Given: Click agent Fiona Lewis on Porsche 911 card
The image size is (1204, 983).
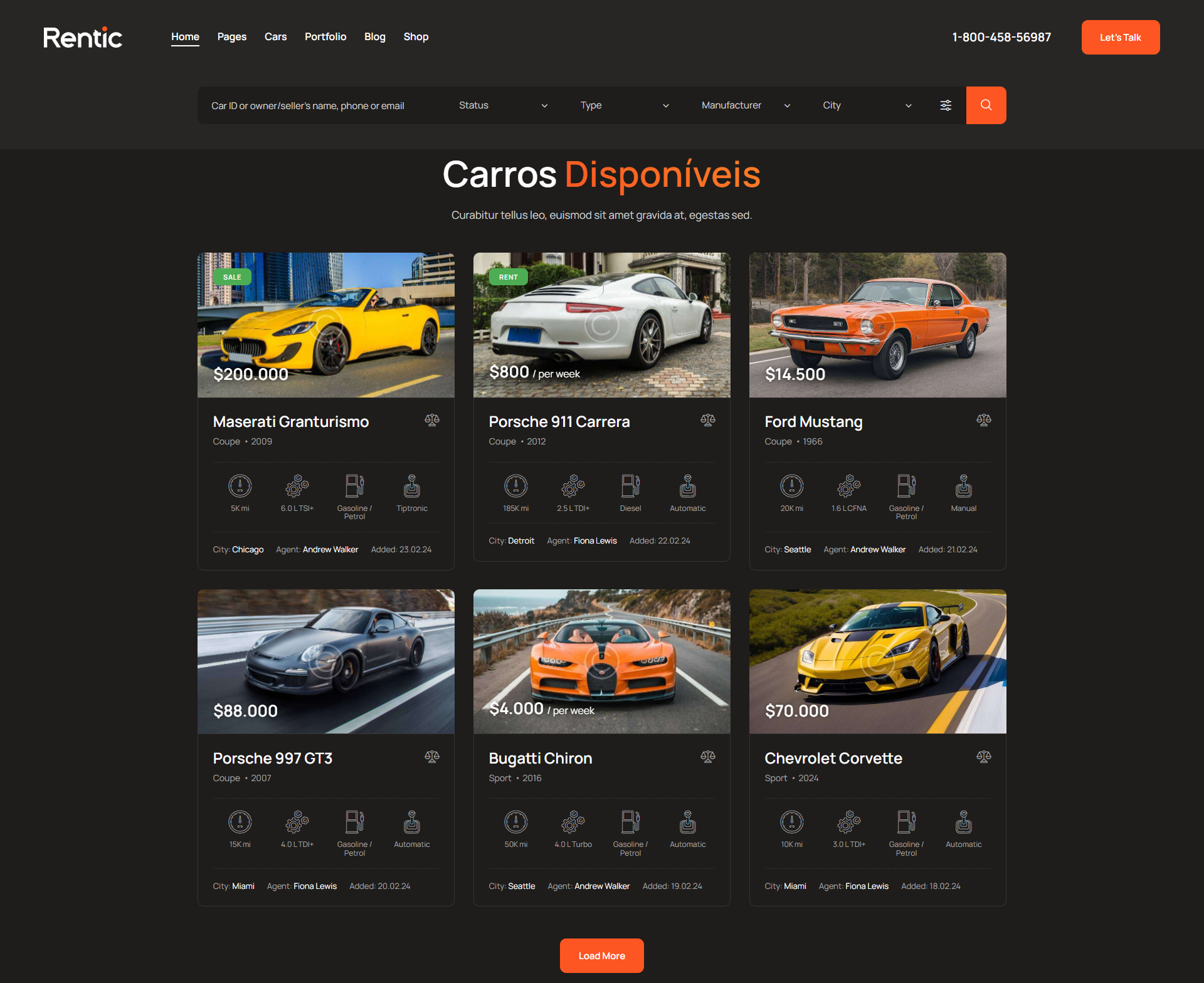Looking at the screenshot, I should point(595,541).
